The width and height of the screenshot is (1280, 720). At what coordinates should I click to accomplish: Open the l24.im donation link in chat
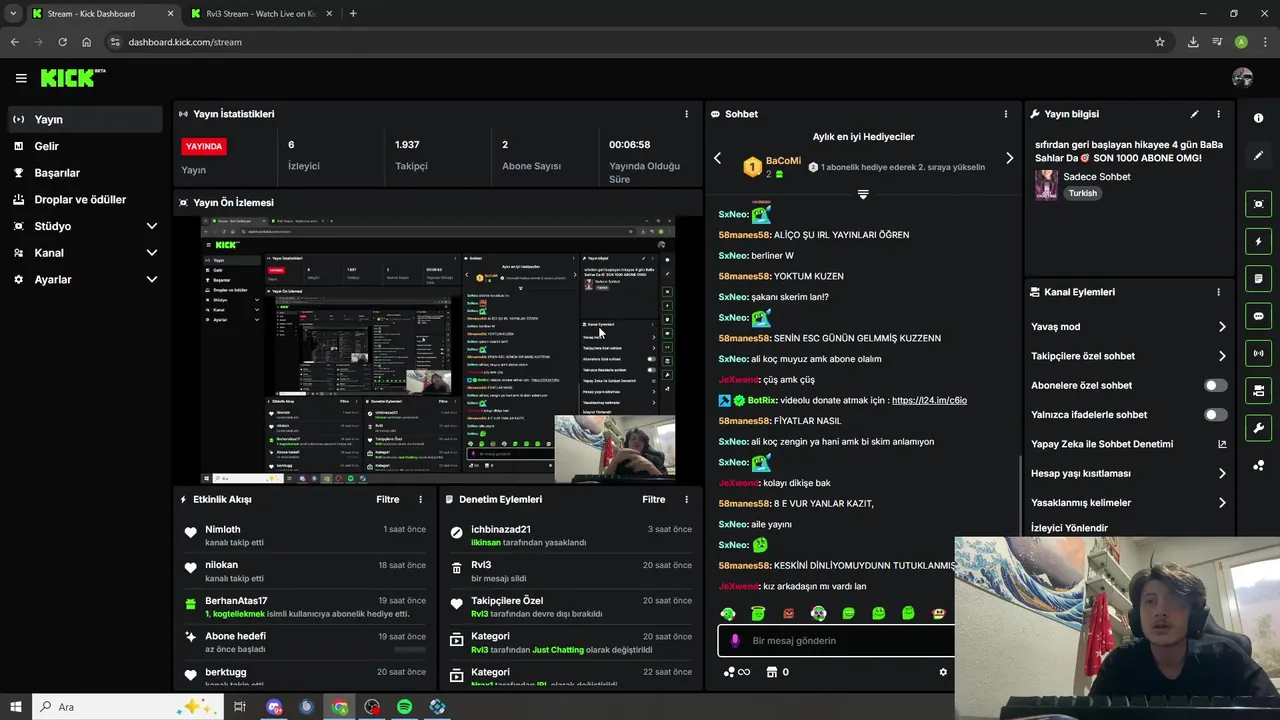coord(929,400)
